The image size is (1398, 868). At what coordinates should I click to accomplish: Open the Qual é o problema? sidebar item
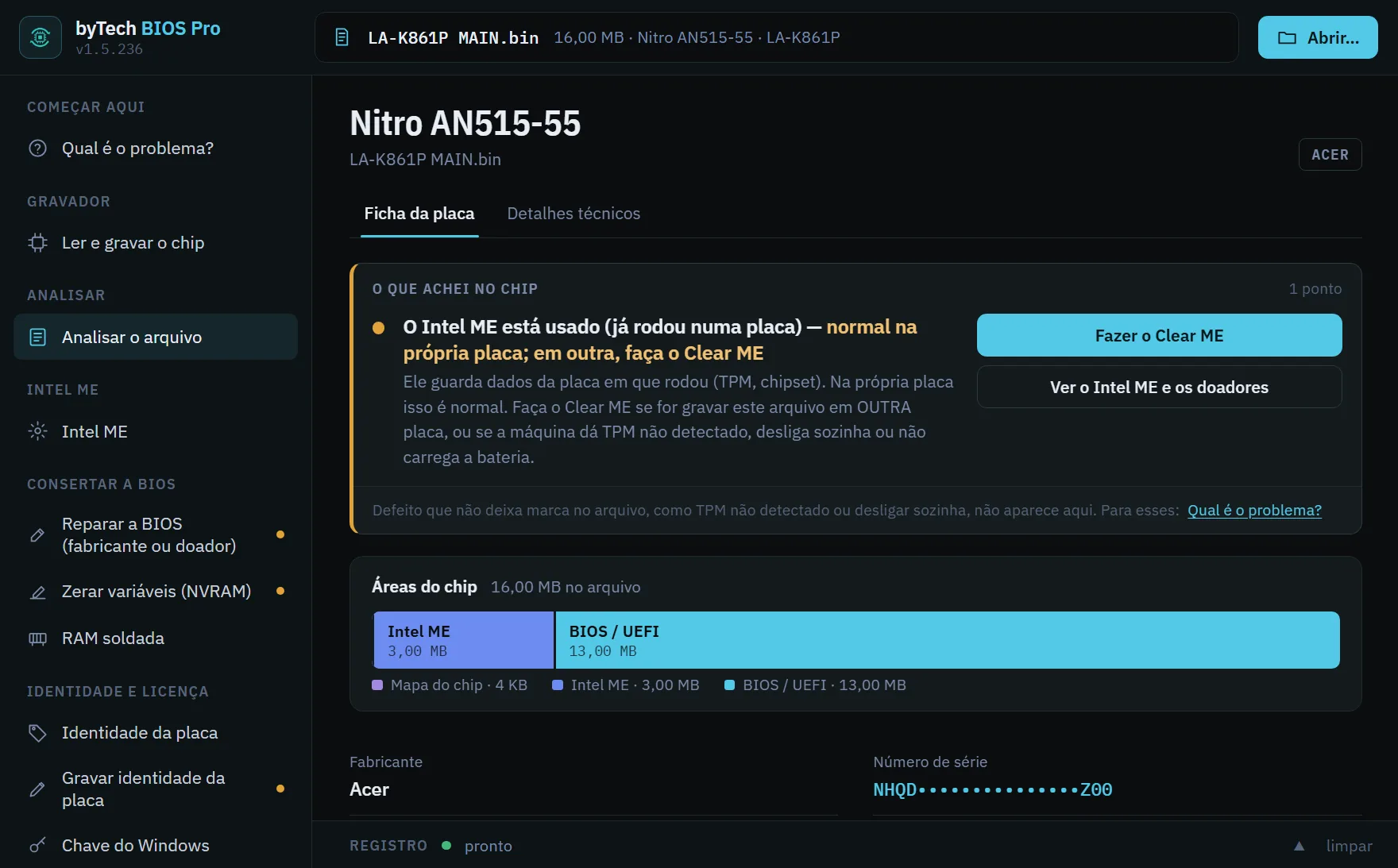click(156, 149)
